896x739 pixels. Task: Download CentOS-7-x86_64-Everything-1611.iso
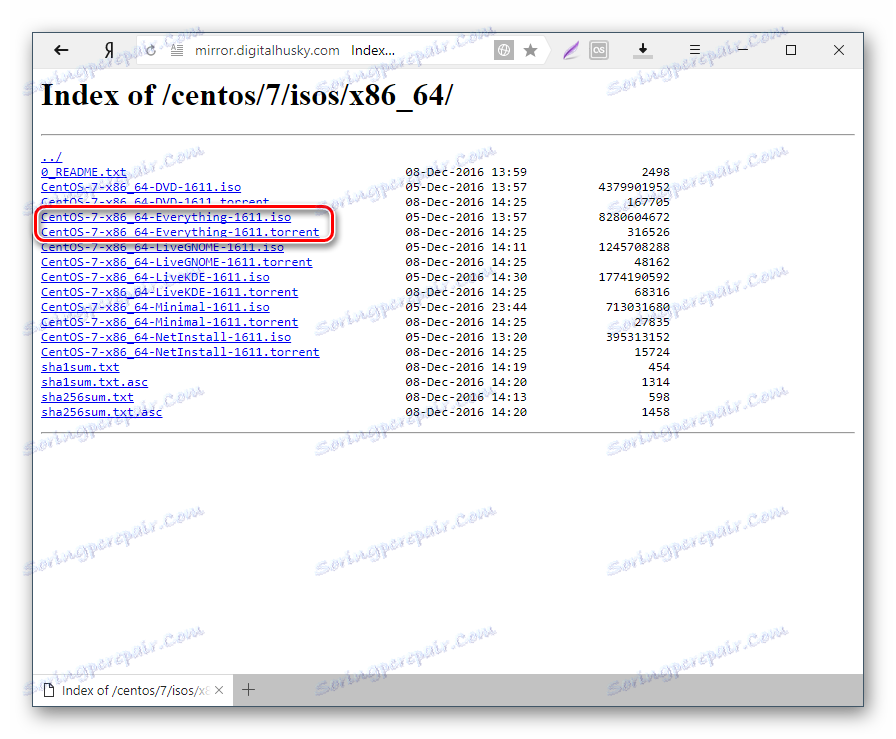coord(166,216)
